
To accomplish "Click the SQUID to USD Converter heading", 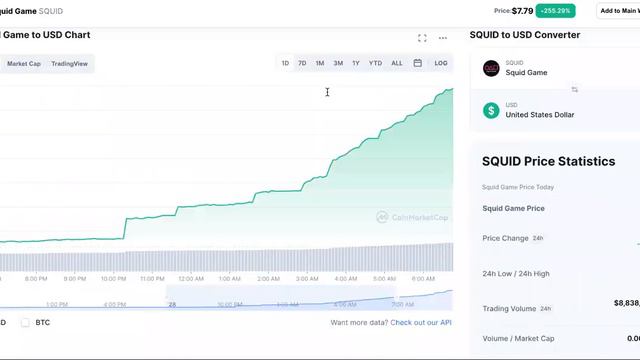I will pos(525,35).
